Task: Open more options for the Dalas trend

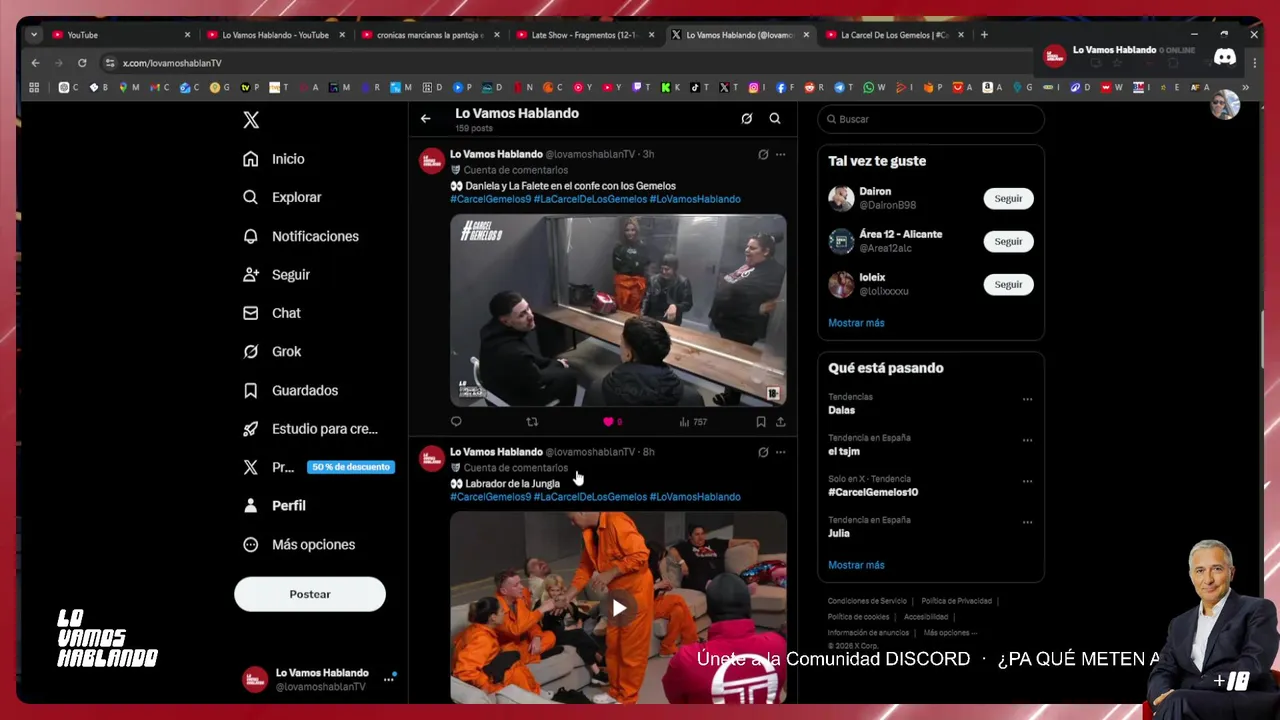Action: coord(1027,399)
